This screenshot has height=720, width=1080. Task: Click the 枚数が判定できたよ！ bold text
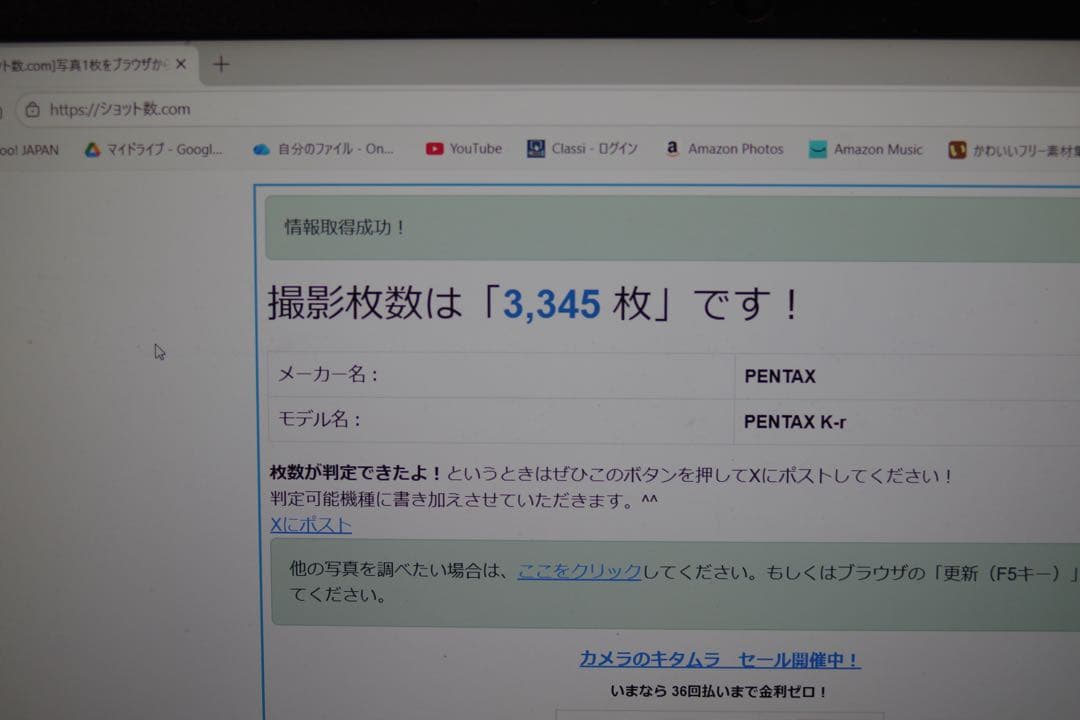point(356,473)
